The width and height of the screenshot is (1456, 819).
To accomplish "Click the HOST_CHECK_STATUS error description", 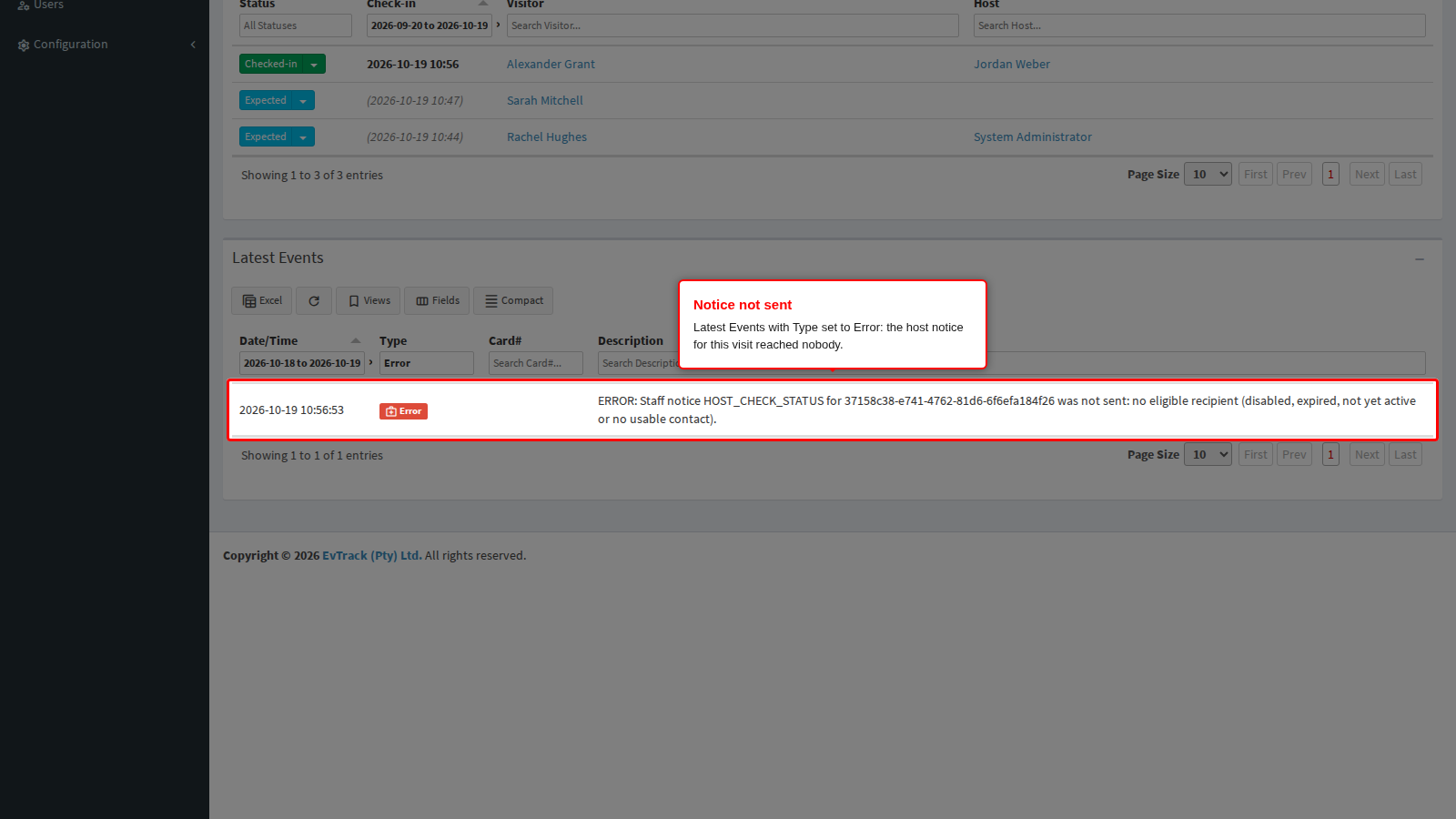I will [1006, 410].
